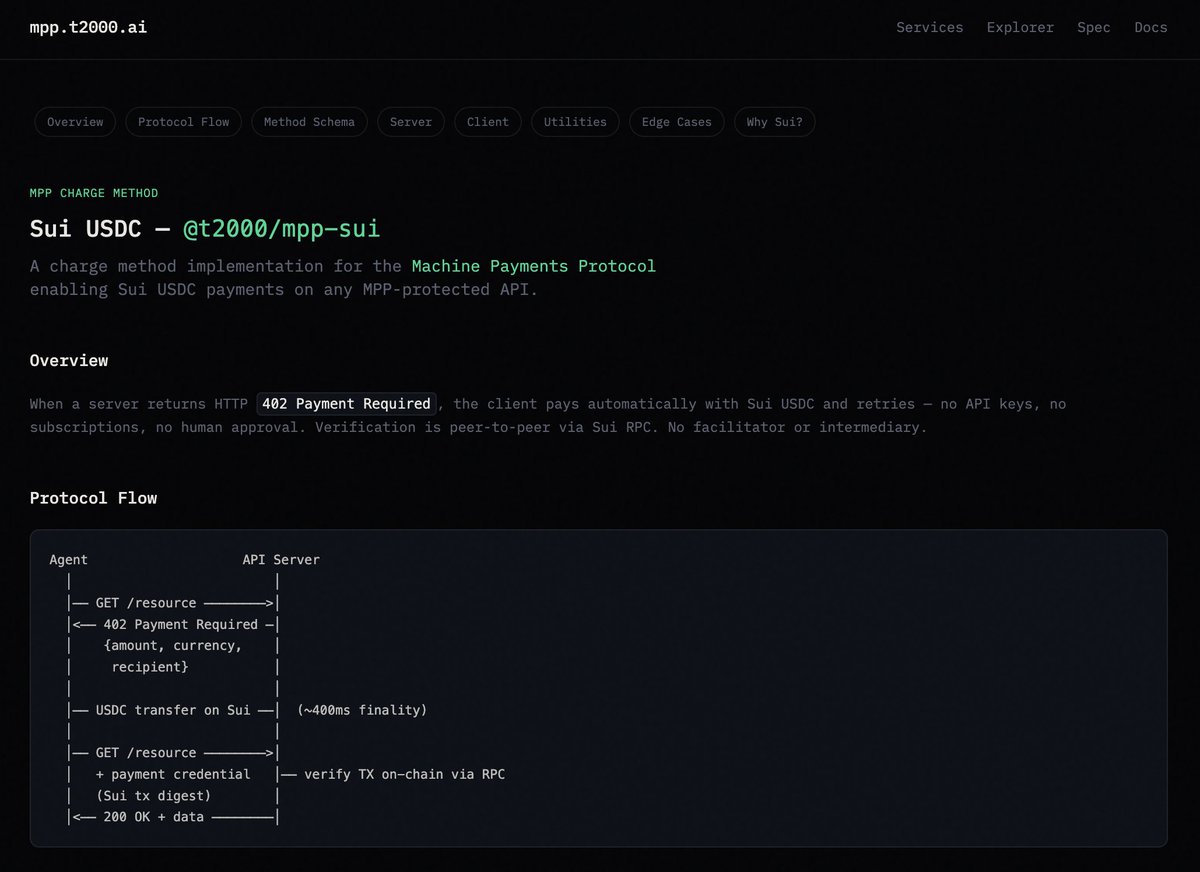
Task: Click the '{amount, currency,' line in the diagram
Action: pos(173,646)
